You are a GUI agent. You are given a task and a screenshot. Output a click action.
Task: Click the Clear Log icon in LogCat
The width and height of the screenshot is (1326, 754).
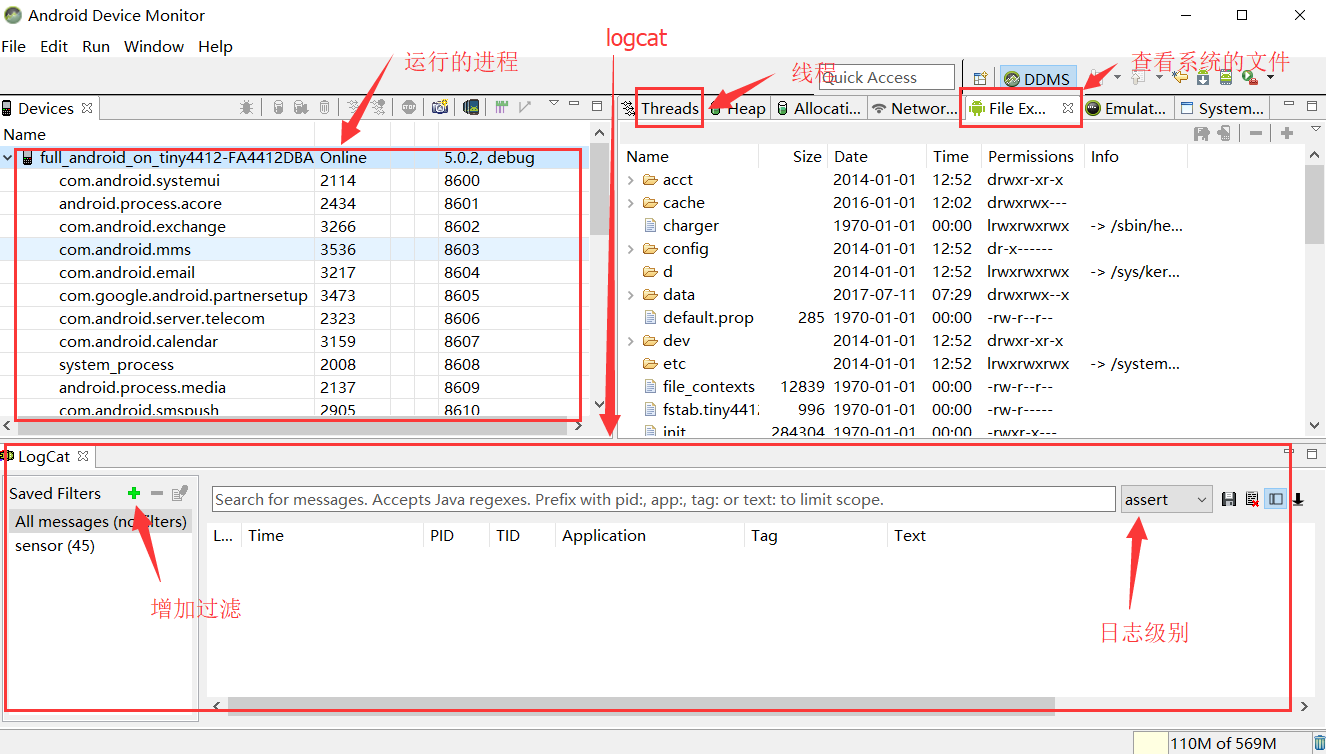coord(1252,499)
